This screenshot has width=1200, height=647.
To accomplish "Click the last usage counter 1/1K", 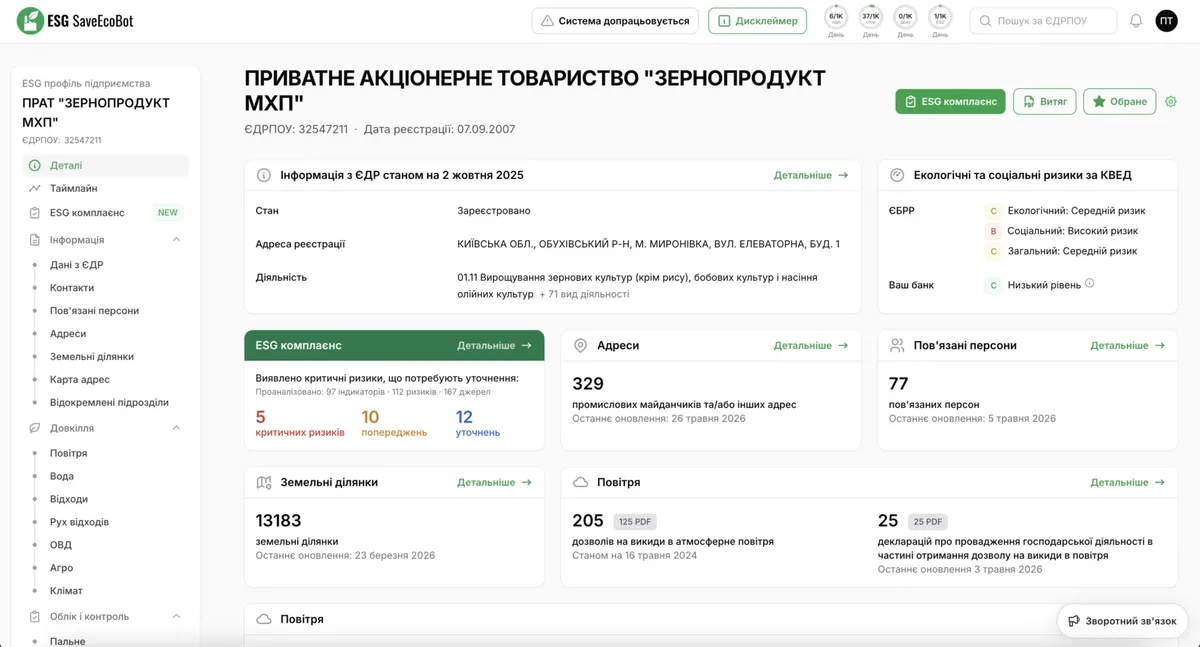I will tap(940, 17).
